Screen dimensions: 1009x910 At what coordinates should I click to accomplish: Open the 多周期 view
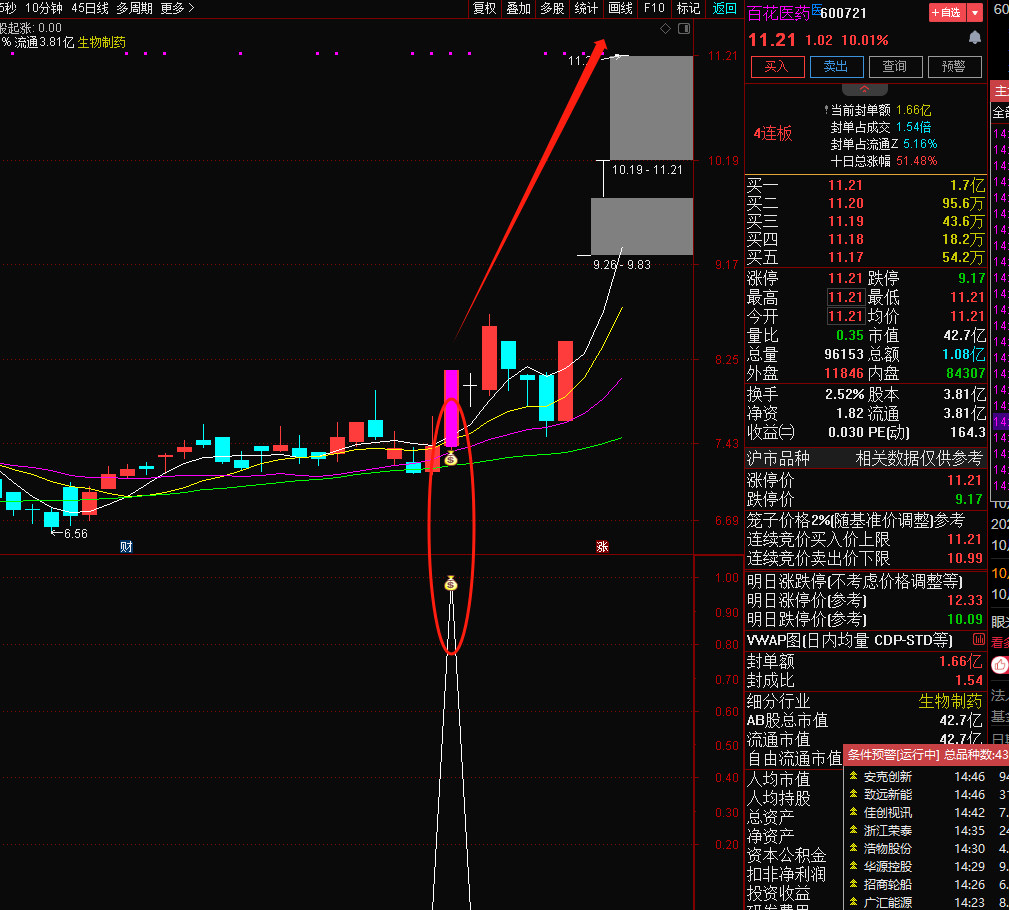point(134,8)
